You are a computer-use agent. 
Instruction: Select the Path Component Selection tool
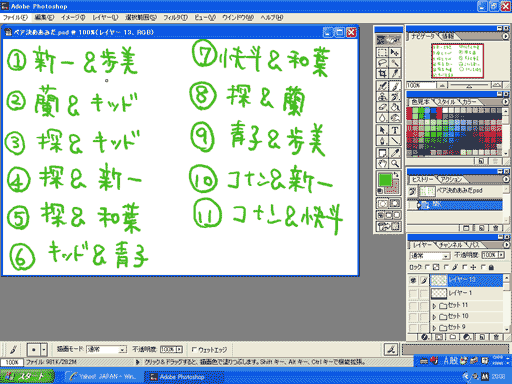coord(382,130)
